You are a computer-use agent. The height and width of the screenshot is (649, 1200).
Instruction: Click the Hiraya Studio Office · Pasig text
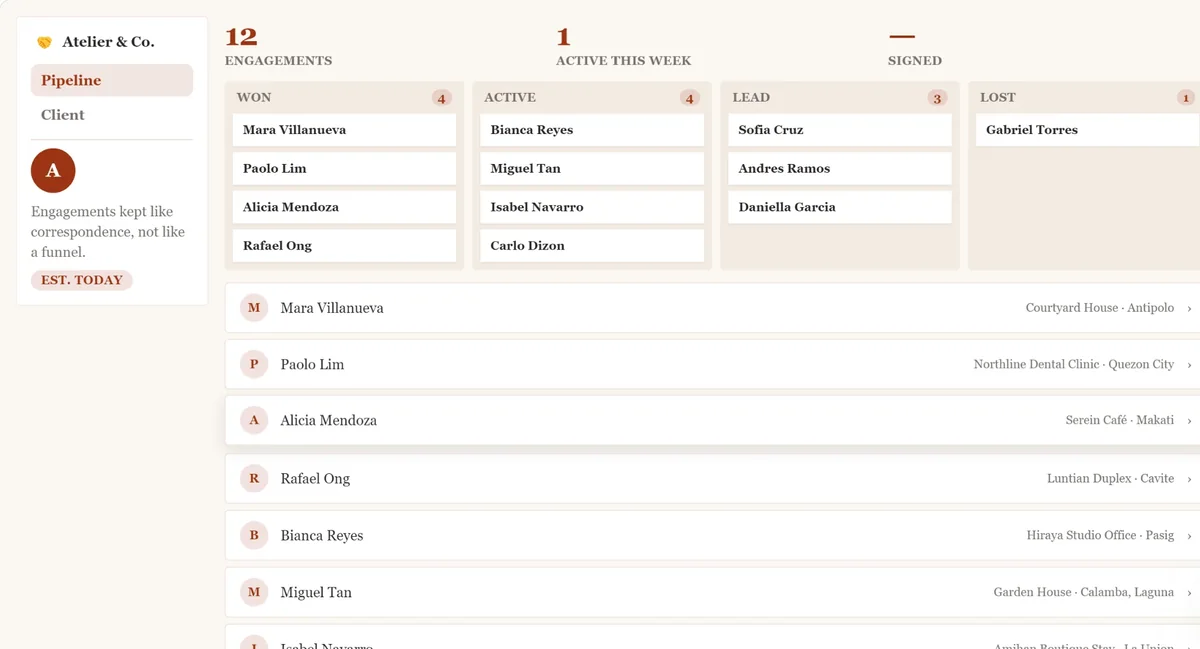pos(1100,535)
